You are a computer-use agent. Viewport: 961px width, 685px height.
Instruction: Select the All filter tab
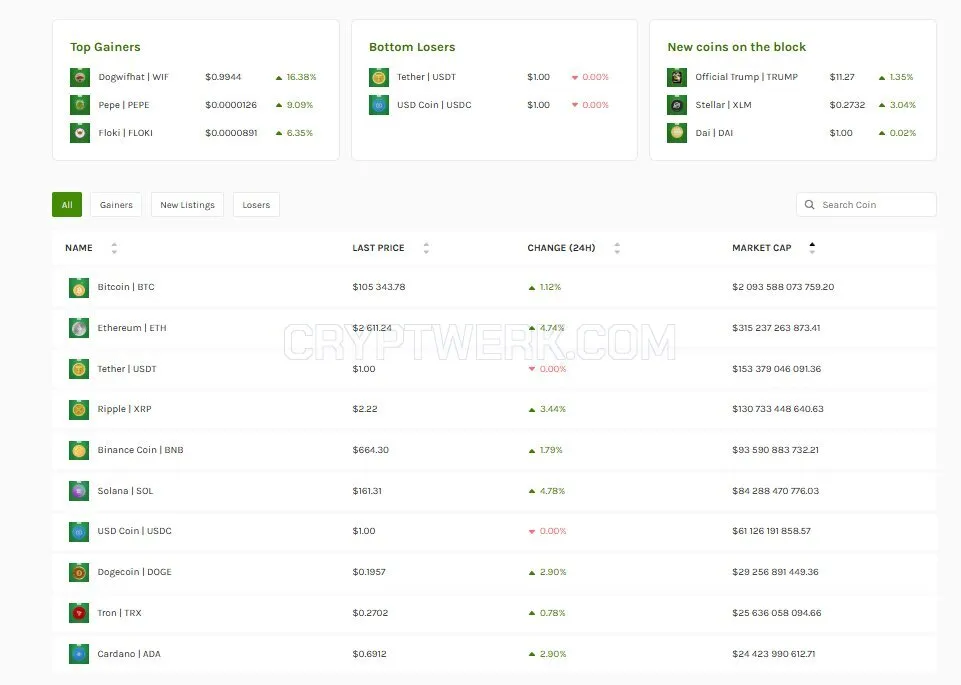[67, 205]
